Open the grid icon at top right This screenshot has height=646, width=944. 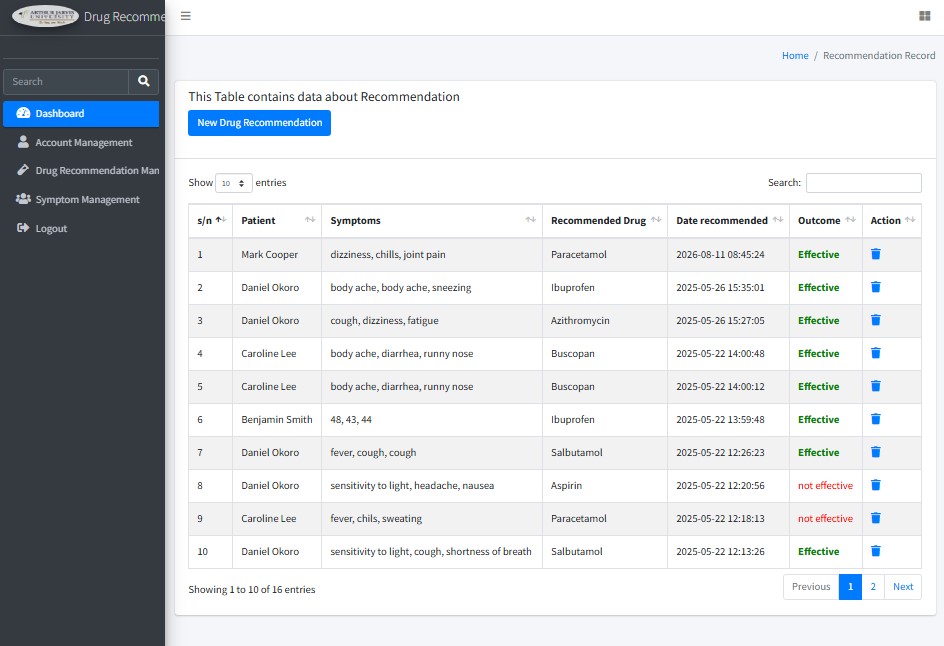point(925,16)
